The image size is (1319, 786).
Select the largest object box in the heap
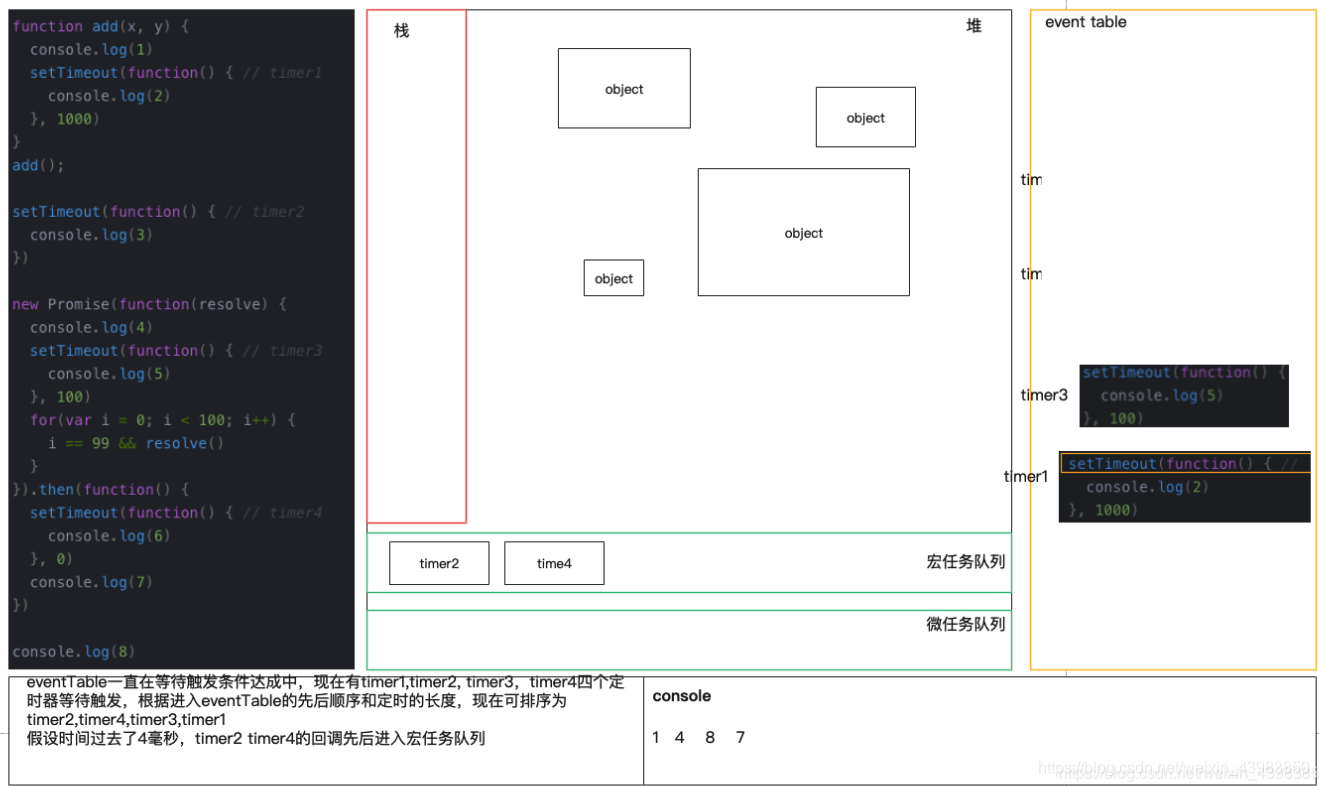click(804, 232)
